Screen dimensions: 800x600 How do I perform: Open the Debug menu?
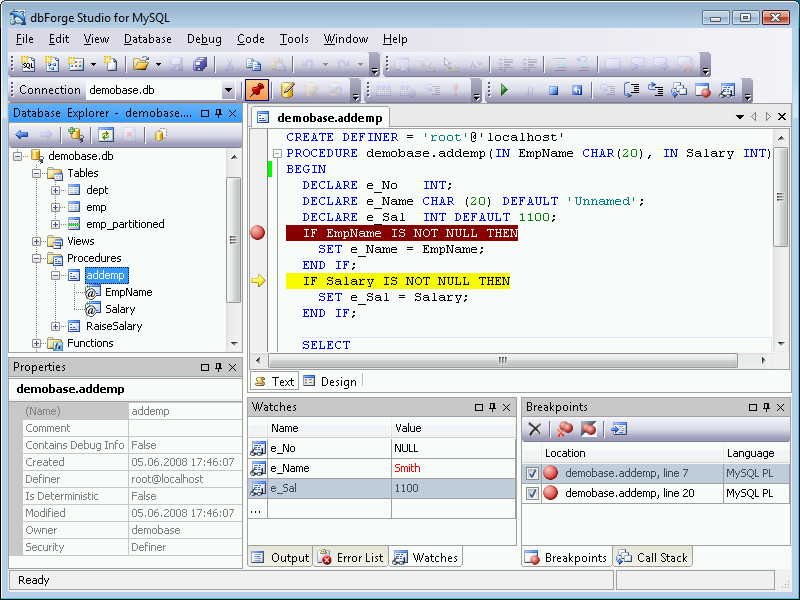click(x=204, y=39)
